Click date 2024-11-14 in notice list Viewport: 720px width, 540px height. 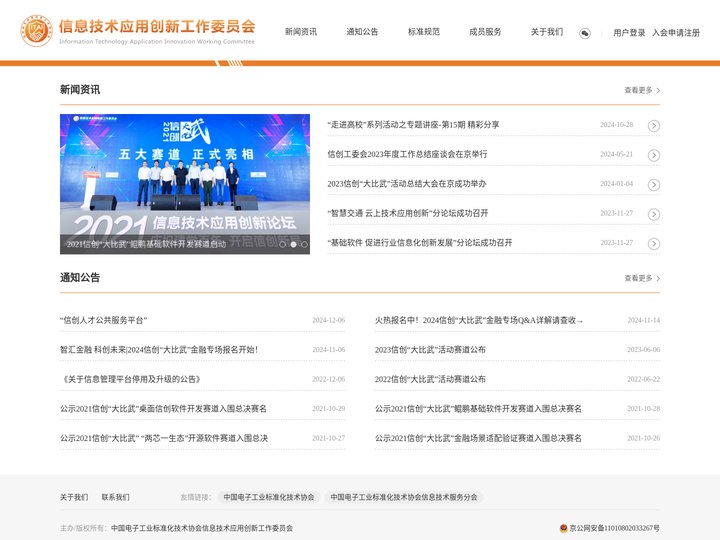coord(644,320)
